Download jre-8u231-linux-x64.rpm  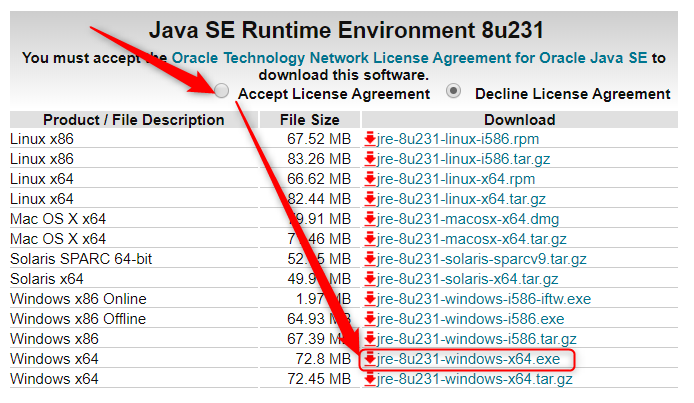point(456,179)
